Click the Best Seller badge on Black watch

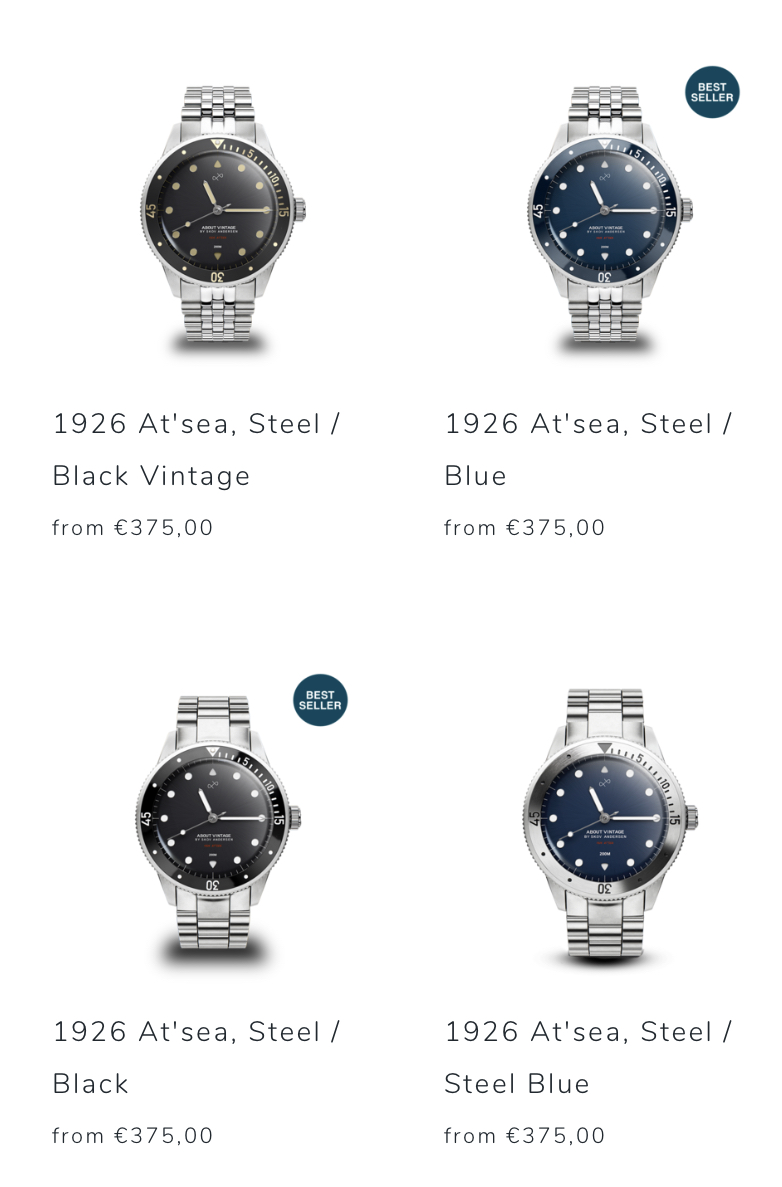click(320, 700)
